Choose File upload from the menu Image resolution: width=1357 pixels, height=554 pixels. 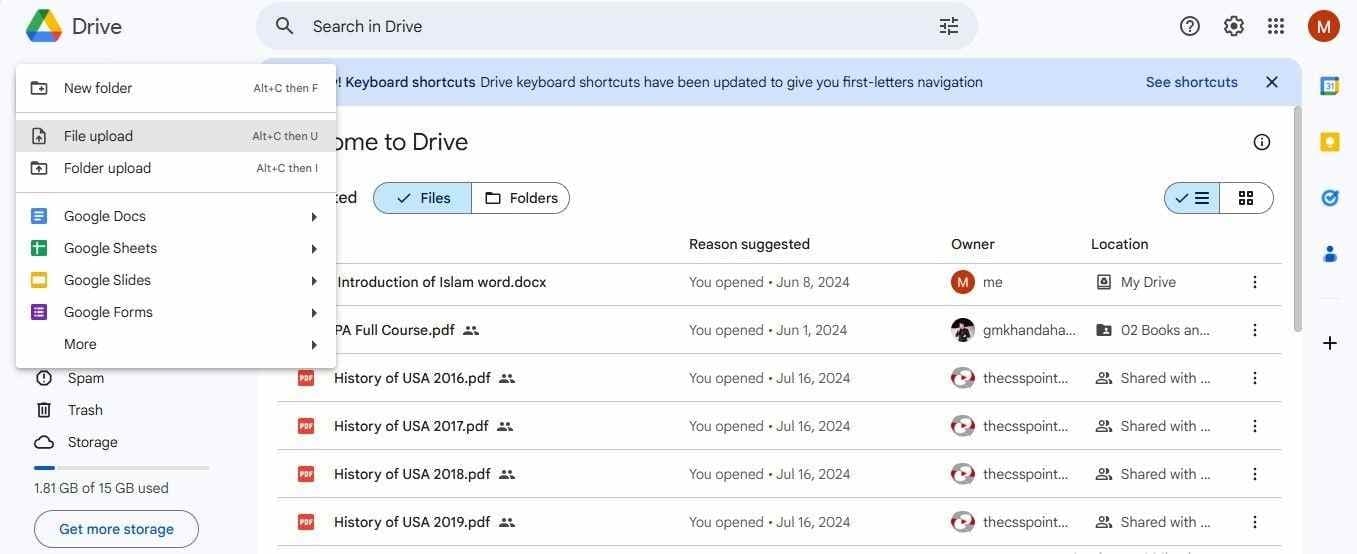[176, 136]
